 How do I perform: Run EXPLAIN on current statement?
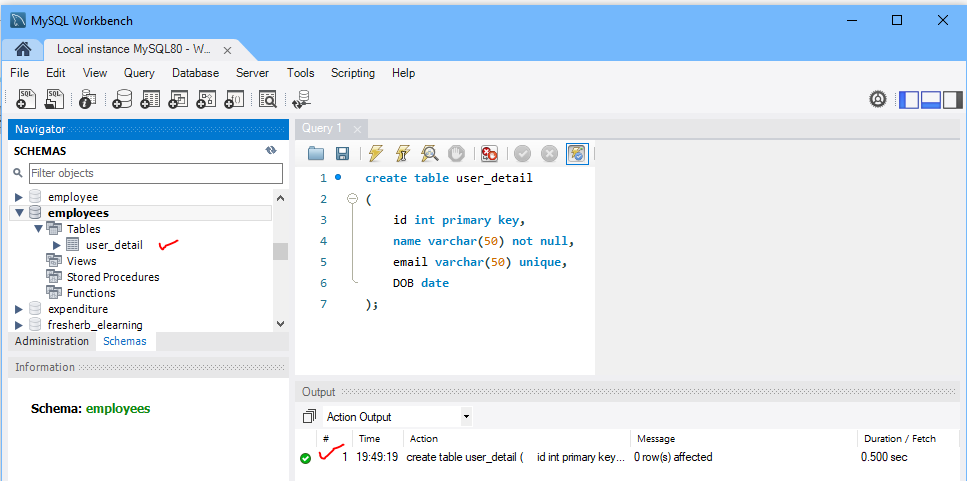[429, 153]
